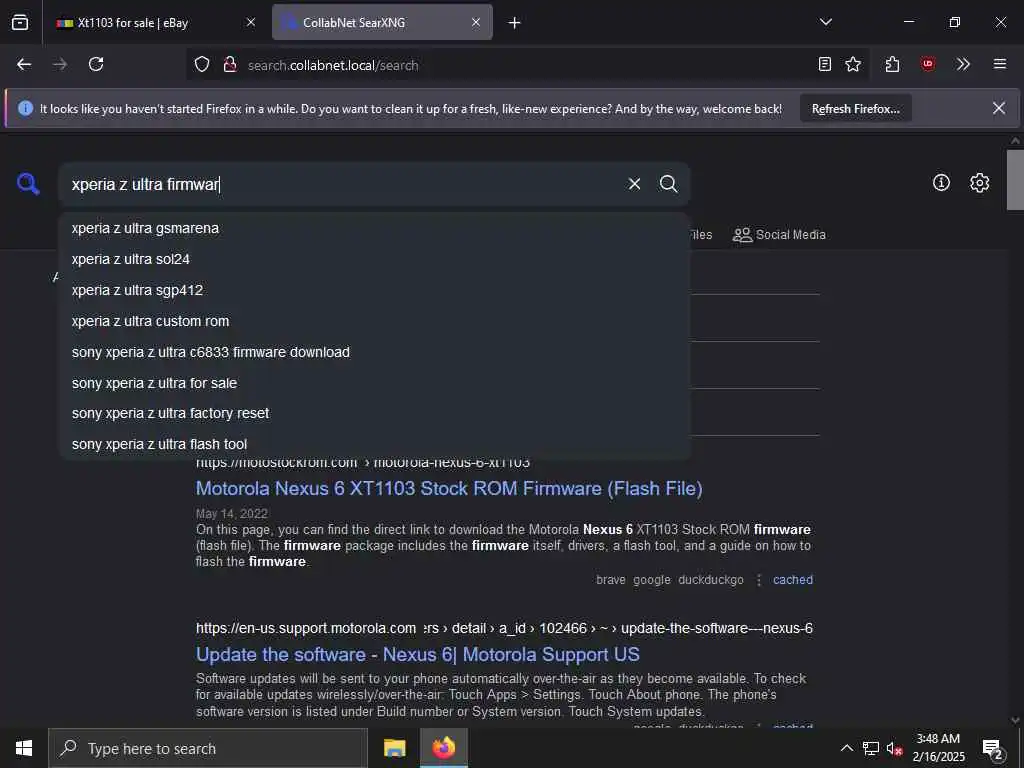
Task: Select suggestion xperia z ultra gsmarena
Action: tap(374, 229)
